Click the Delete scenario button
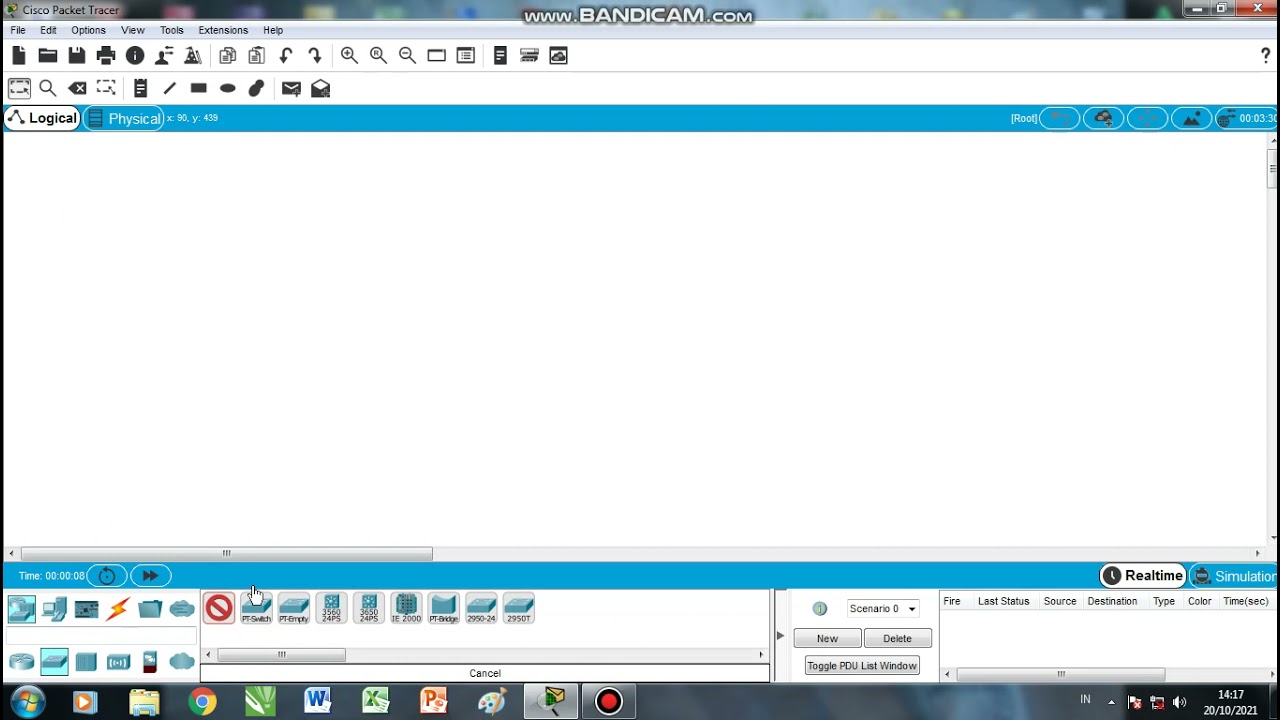Screen dimensions: 1280x720 pyautogui.click(x=897, y=638)
